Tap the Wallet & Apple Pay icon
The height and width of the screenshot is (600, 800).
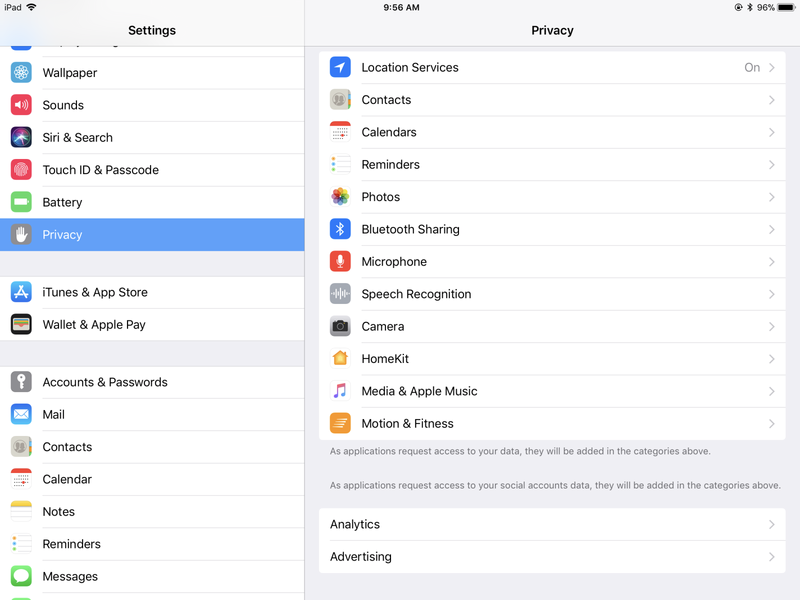tap(21, 324)
